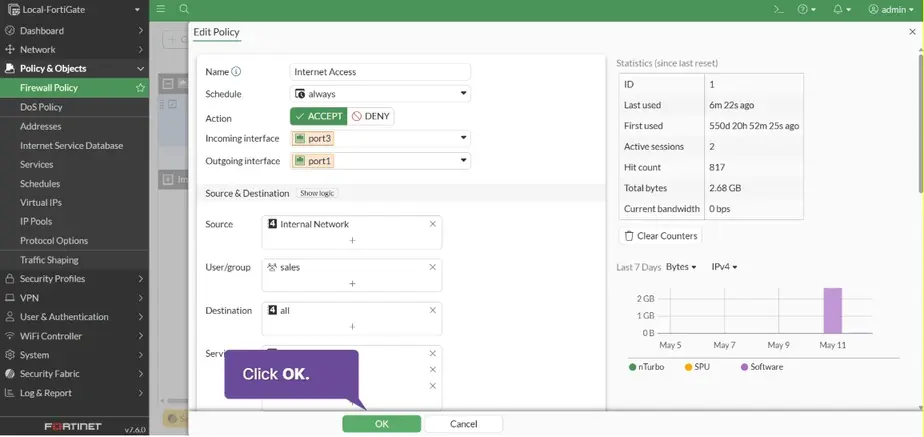This screenshot has height=437, width=924.
Task: Remove sales from User/group
Action: pos(433,267)
